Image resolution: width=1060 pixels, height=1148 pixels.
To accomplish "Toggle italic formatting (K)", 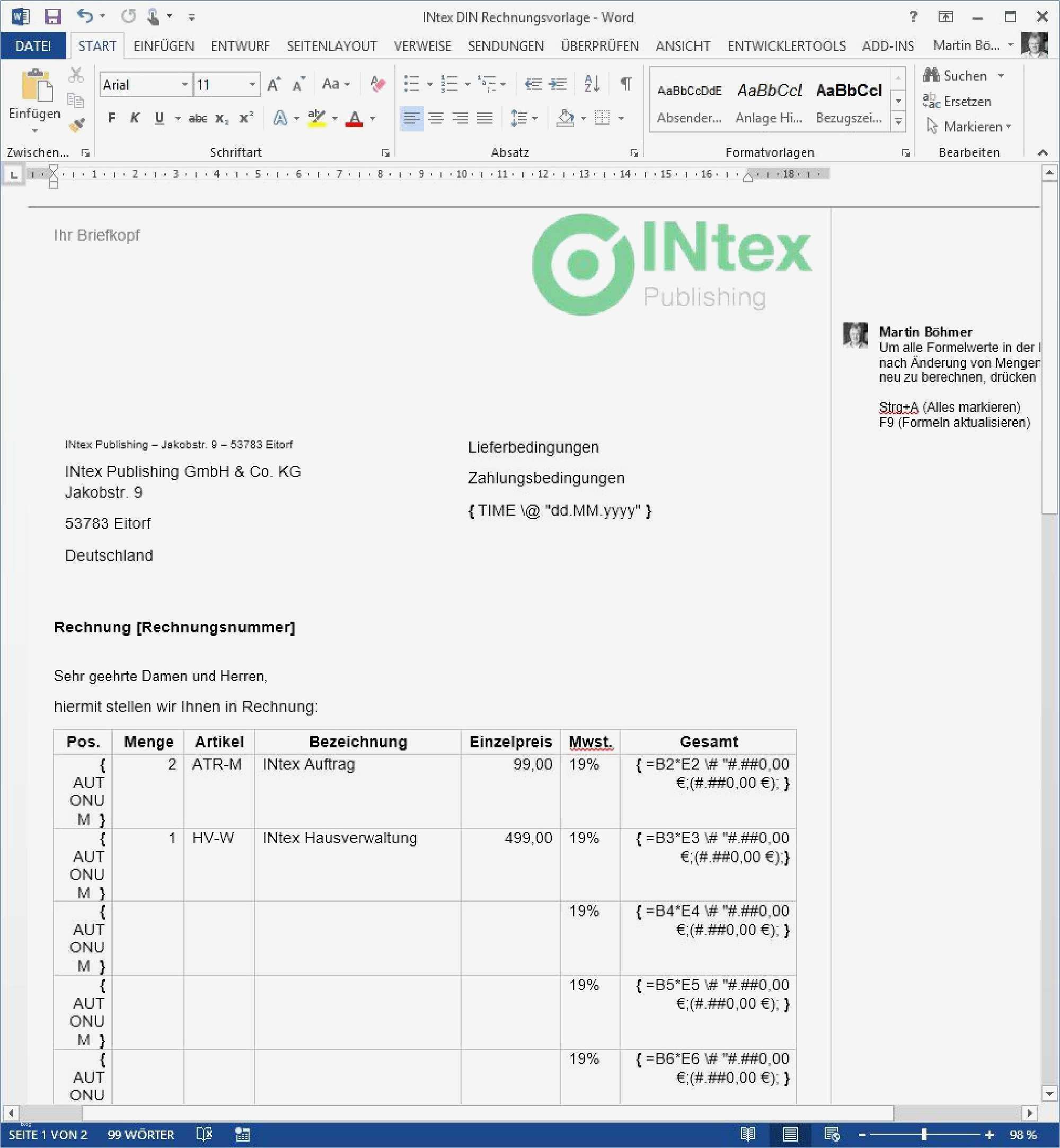I will pyautogui.click(x=135, y=118).
